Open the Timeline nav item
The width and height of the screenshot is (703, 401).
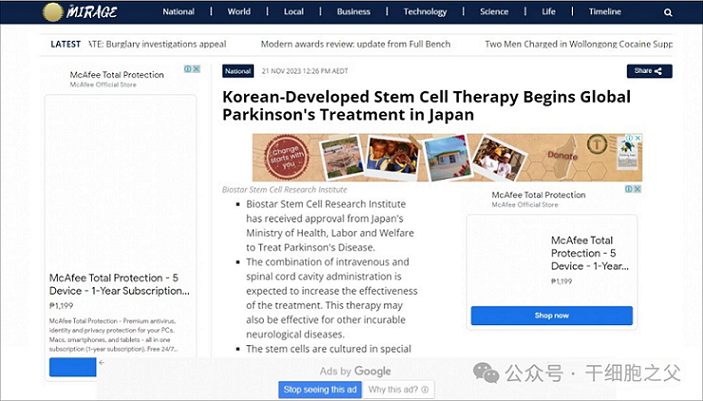605,12
